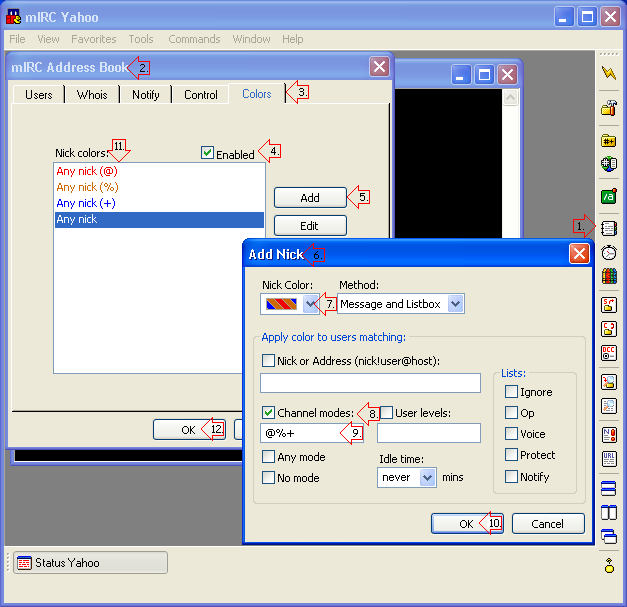
Task: Check Nick or Address checkbox
Action: click(x=268, y=360)
